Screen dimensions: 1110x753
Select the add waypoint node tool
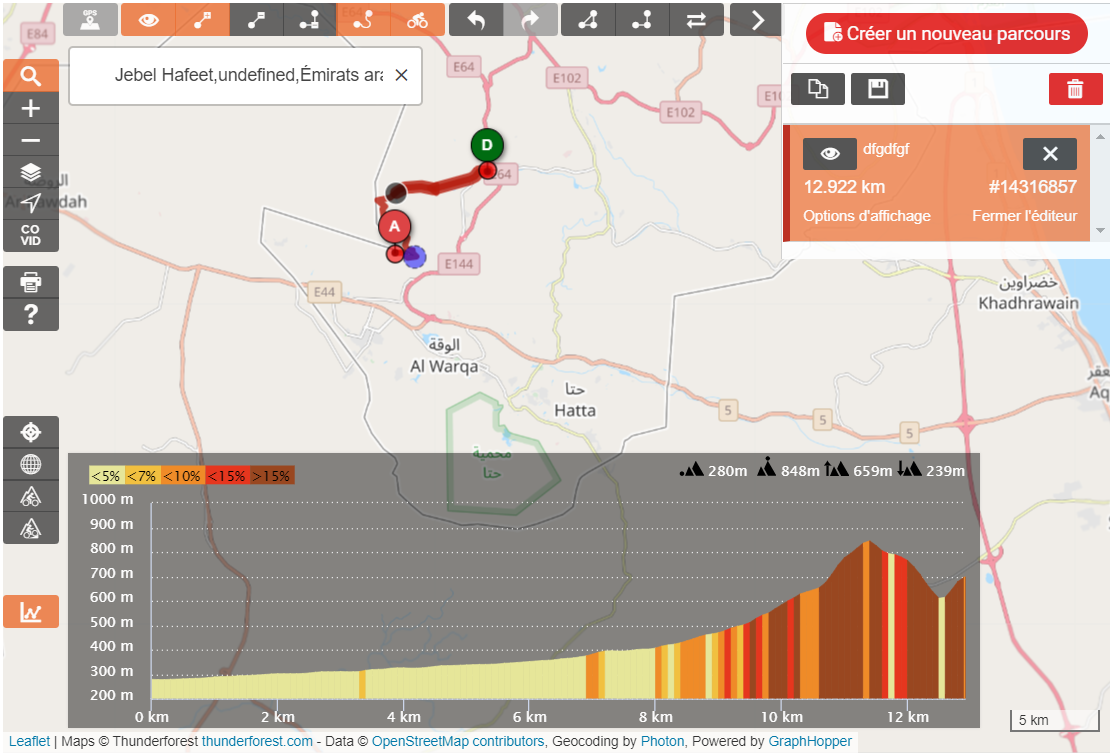pos(310,20)
